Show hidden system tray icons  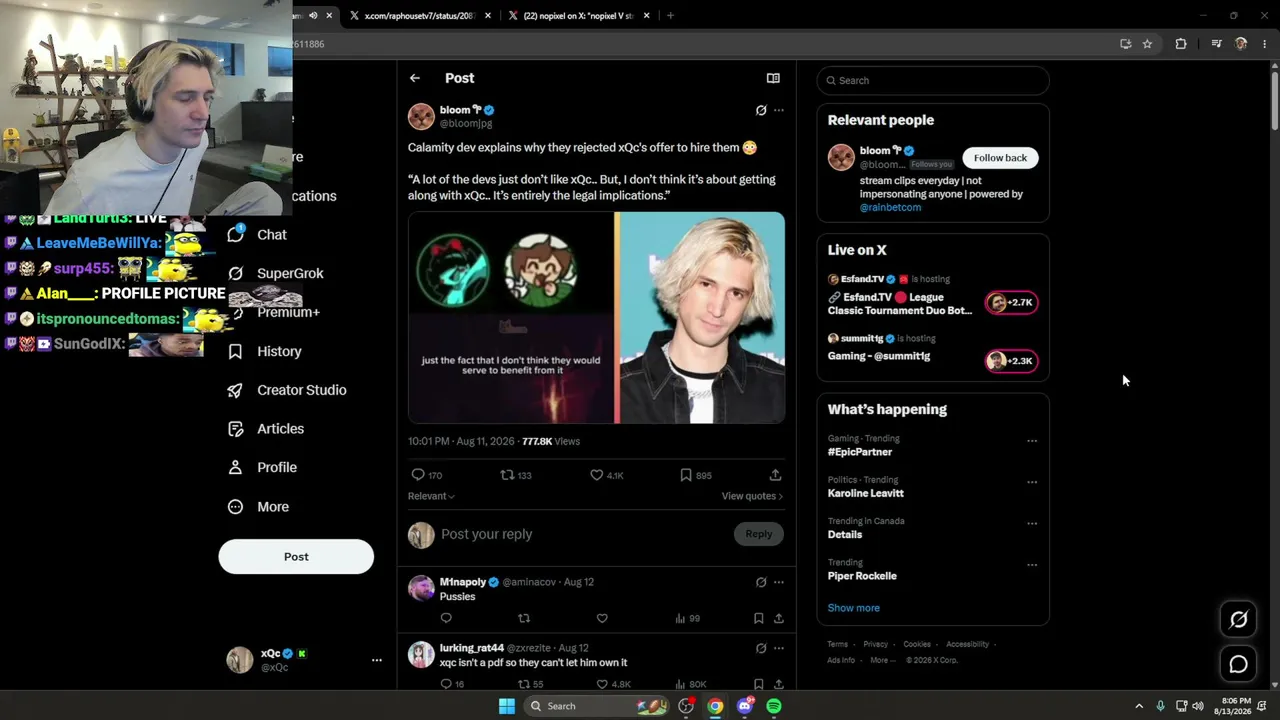point(1138,706)
